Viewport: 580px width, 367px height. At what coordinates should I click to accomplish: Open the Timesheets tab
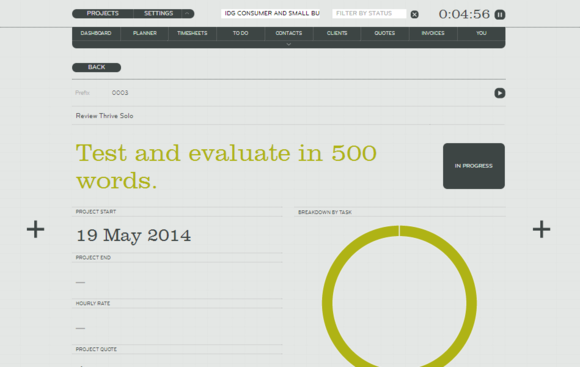click(x=192, y=33)
